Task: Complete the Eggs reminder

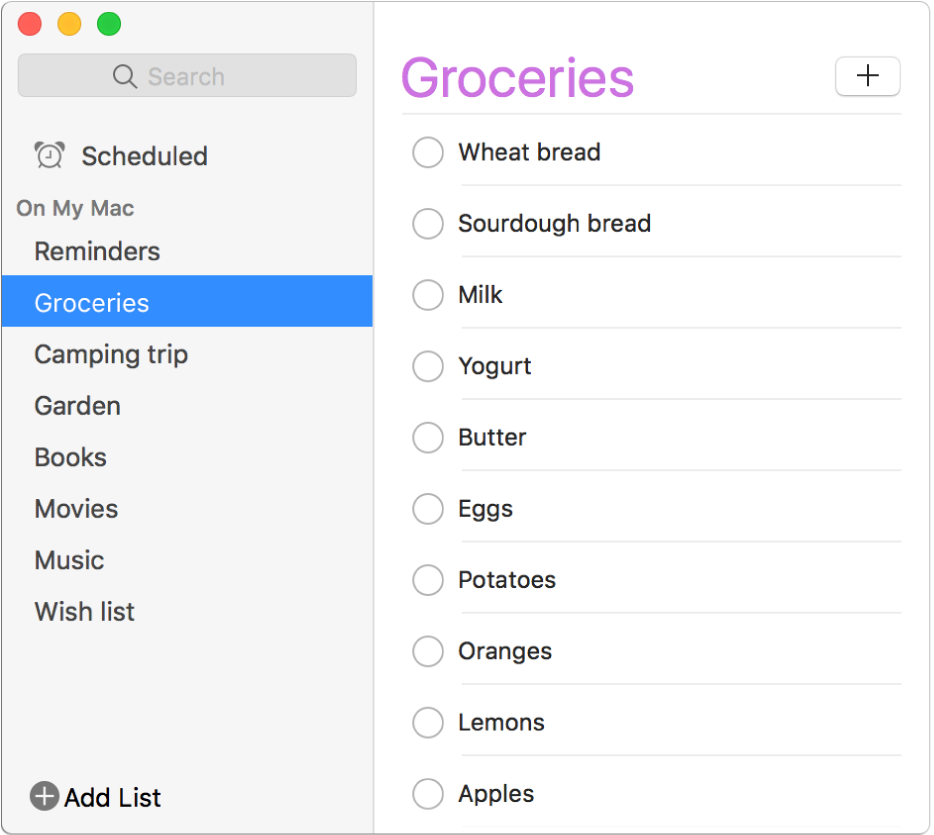Action: [428, 509]
